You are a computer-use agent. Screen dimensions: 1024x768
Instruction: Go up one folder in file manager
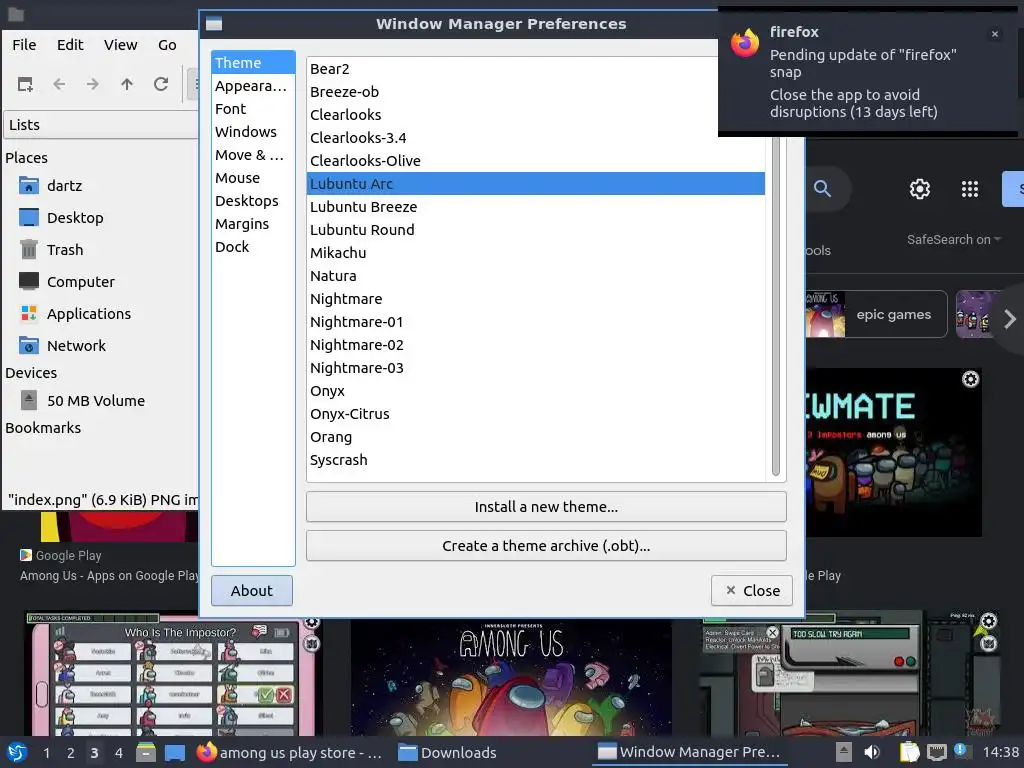[127, 84]
